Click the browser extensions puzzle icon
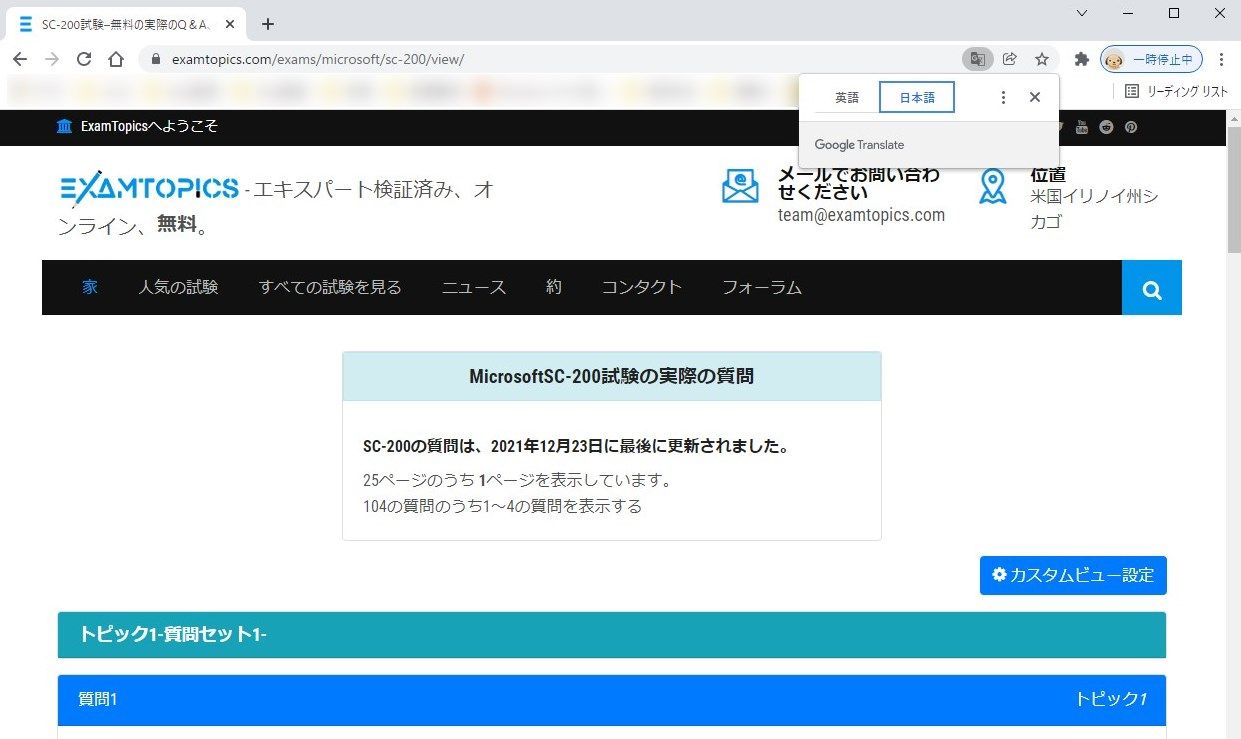 [x=1081, y=59]
